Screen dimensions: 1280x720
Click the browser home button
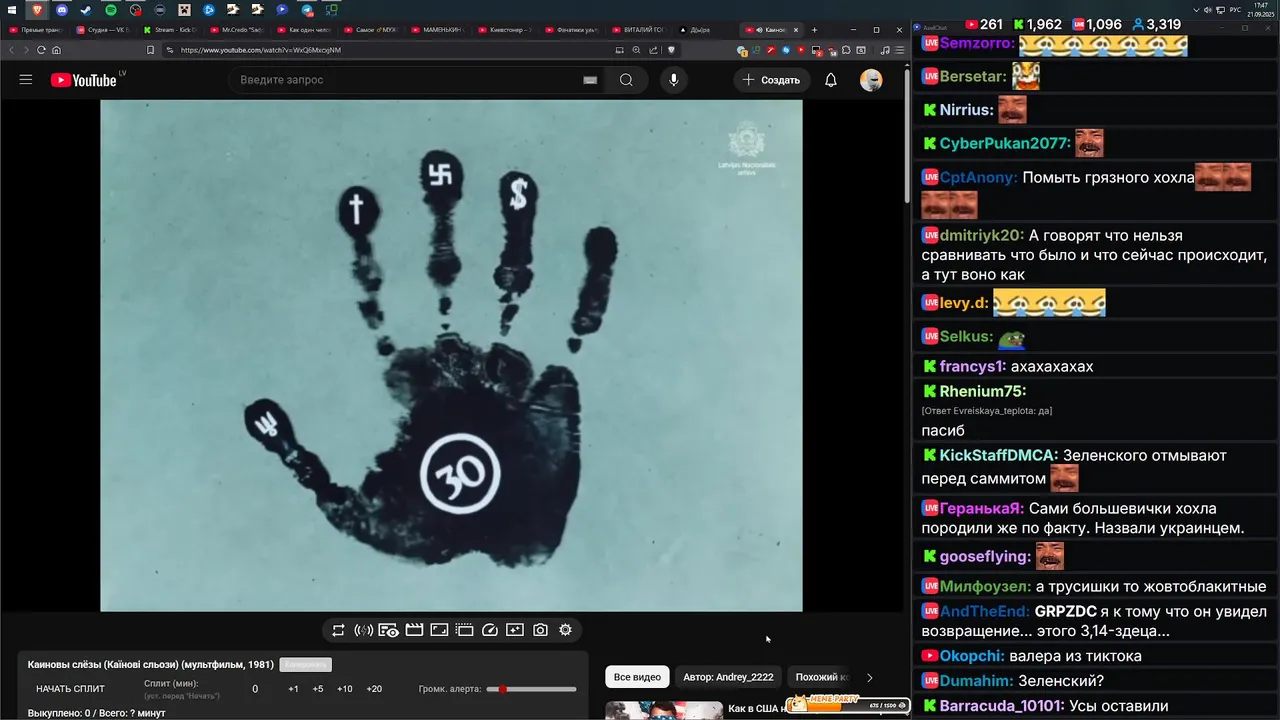[56, 50]
